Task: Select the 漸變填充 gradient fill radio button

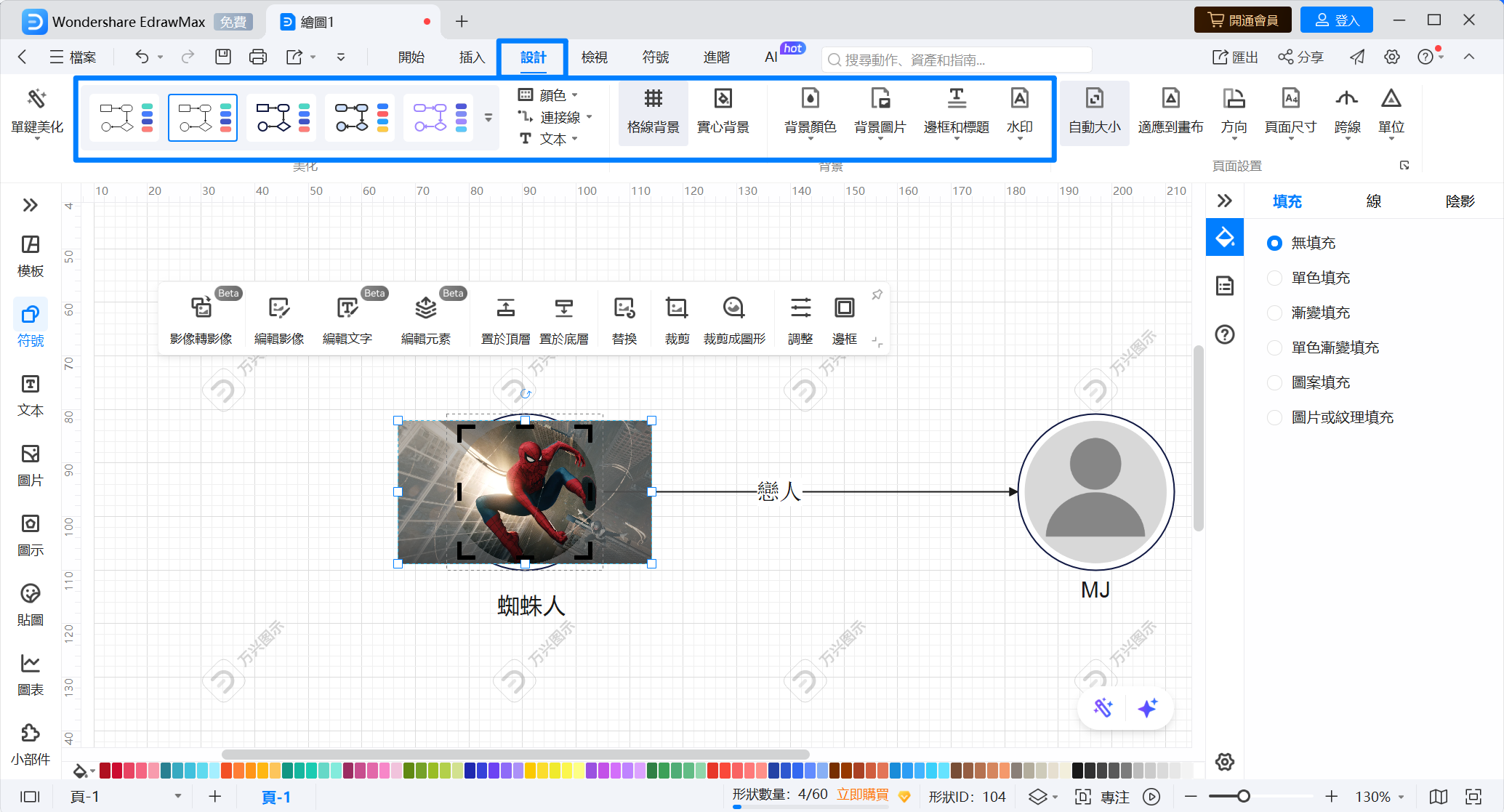Action: click(1274, 313)
